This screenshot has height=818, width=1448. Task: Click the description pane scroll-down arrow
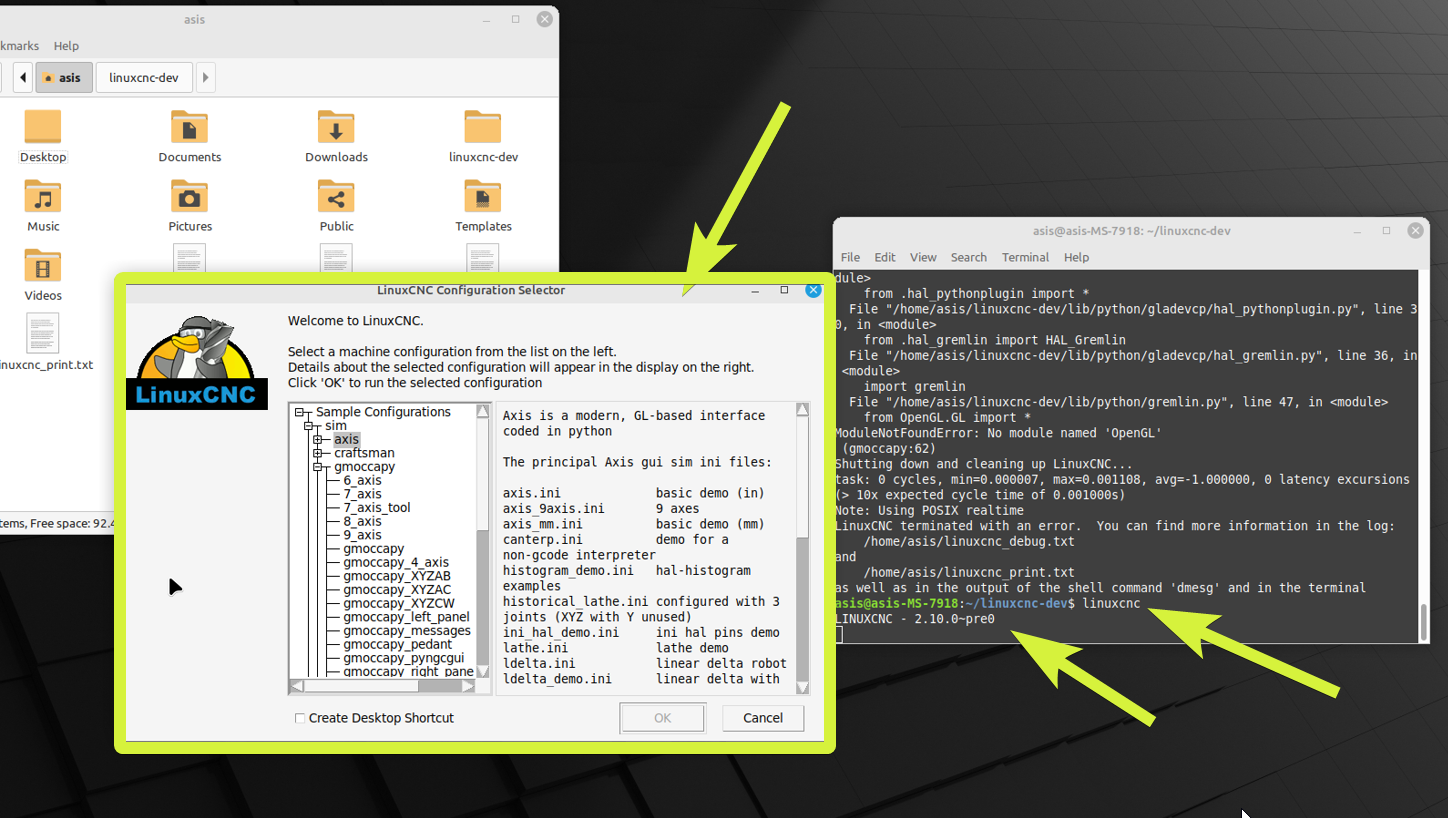click(x=802, y=686)
